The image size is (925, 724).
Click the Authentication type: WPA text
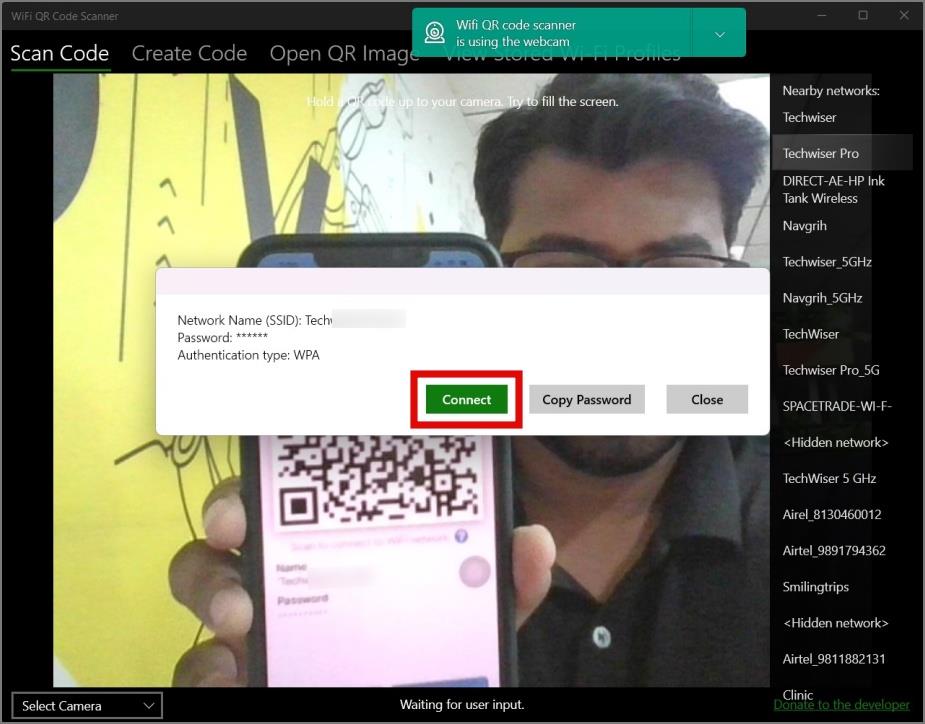click(x=248, y=355)
